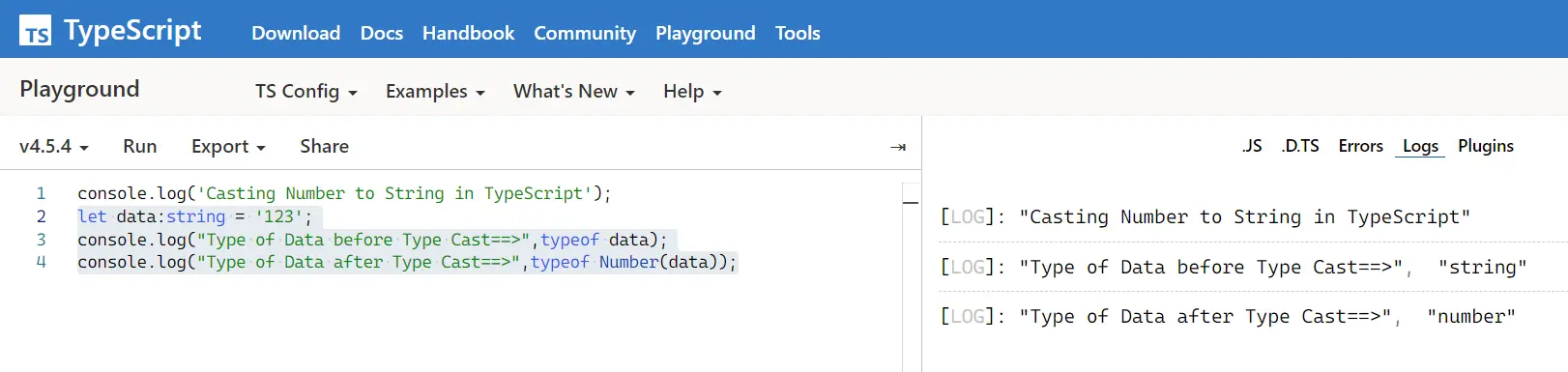The image size is (1568, 372).
Task: Collapse the sidebar with the arrow icon
Action: tap(898, 147)
